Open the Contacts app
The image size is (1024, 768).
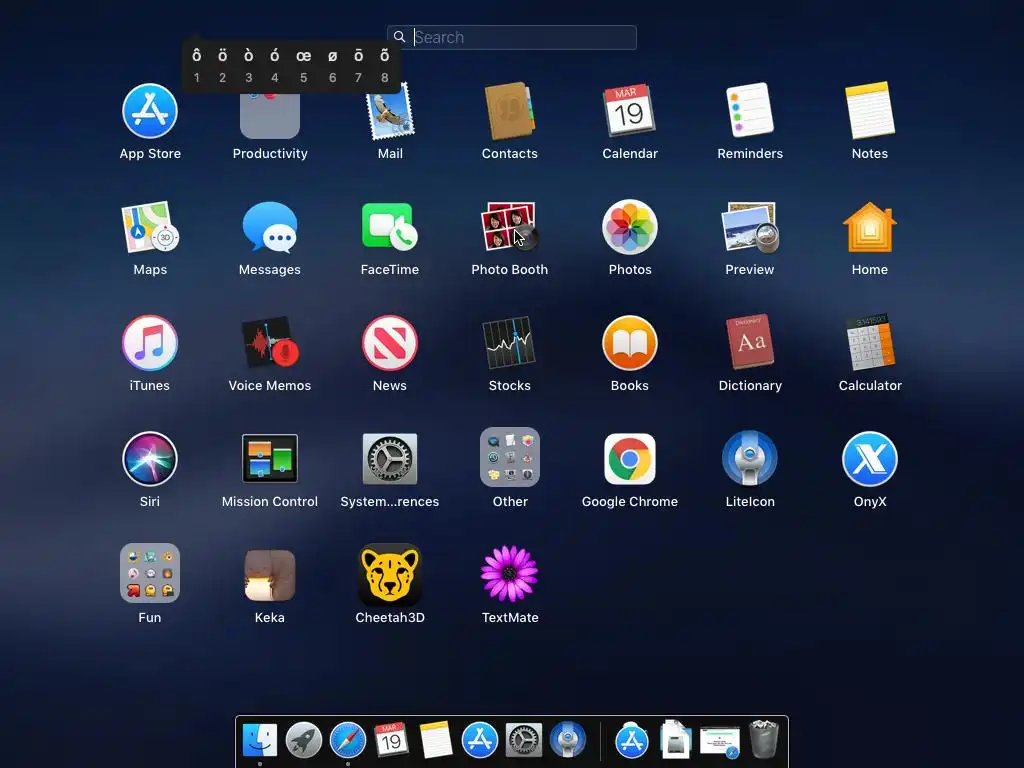point(509,111)
